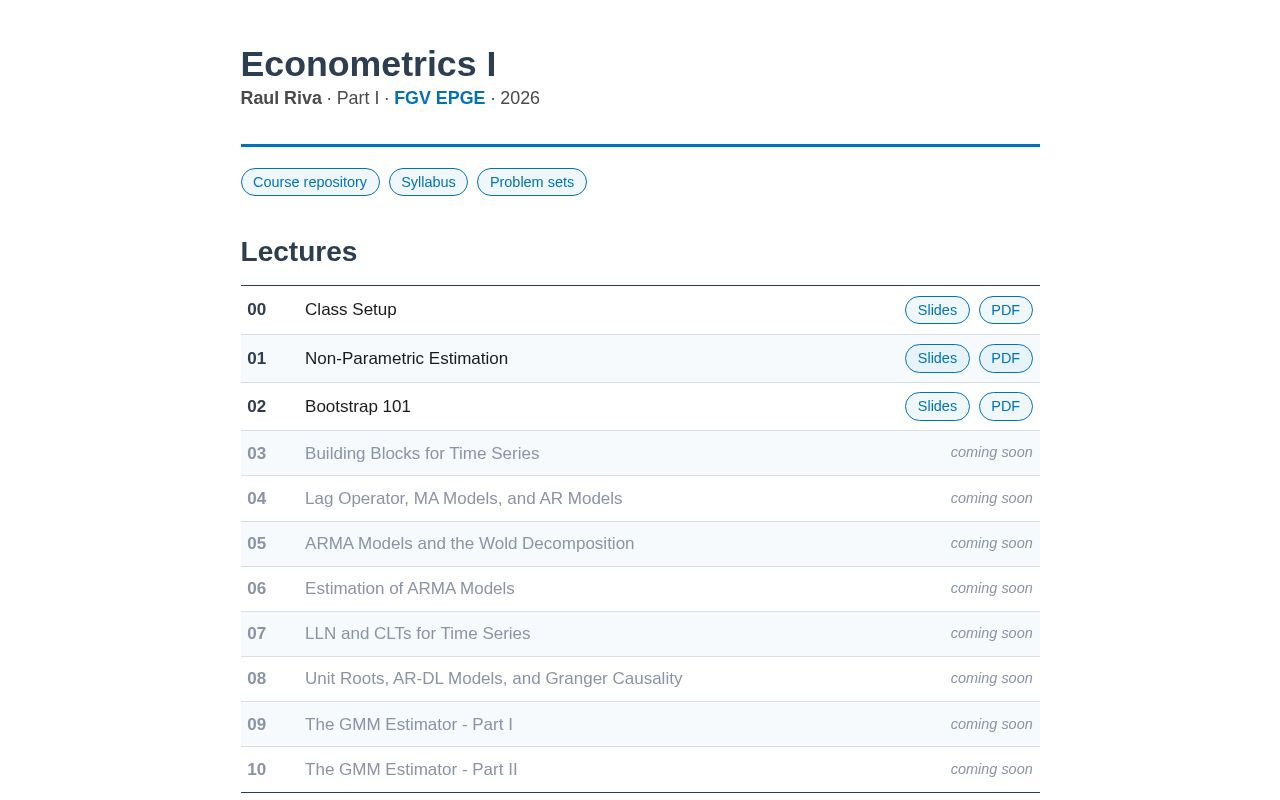The image size is (1280, 800).
Task: Click coming soon for GMM Estimator Part II
Action: tap(992, 769)
